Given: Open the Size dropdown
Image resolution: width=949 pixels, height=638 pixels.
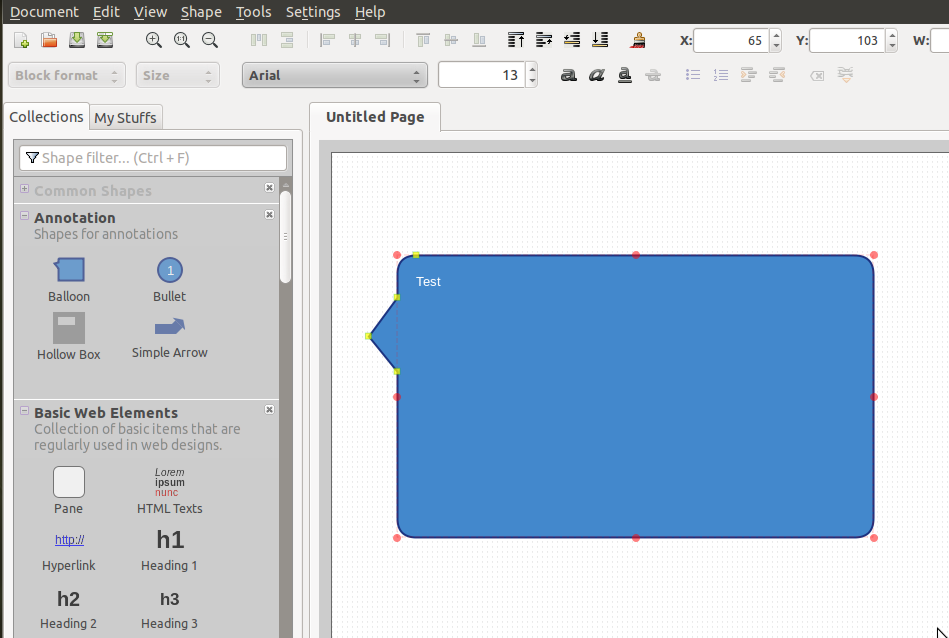Looking at the screenshot, I should 177,75.
